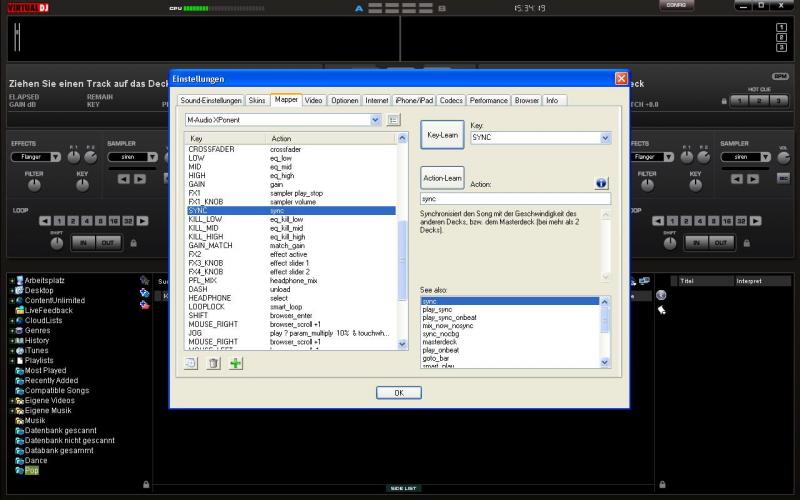Click OK to close settings
Image resolution: width=800 pixels, height=500 pixels.
(399, 393)
